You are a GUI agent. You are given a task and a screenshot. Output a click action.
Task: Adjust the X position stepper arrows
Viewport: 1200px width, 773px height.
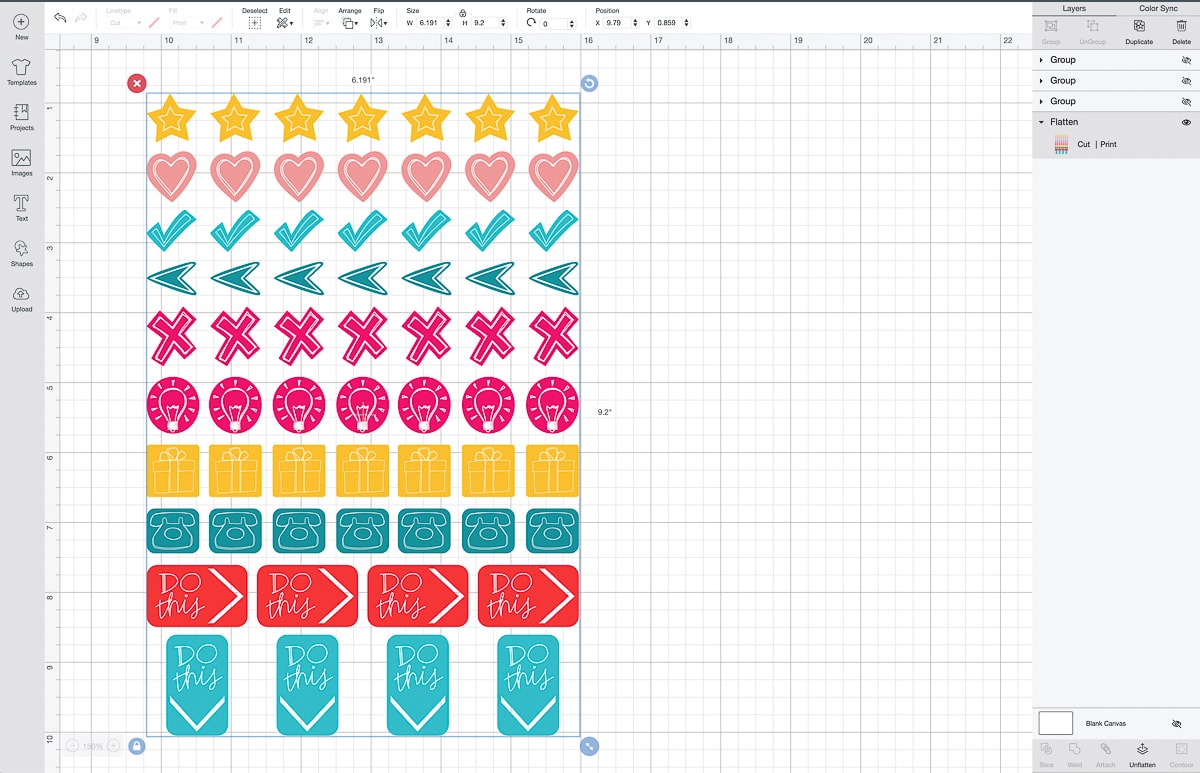click(636, 22)
